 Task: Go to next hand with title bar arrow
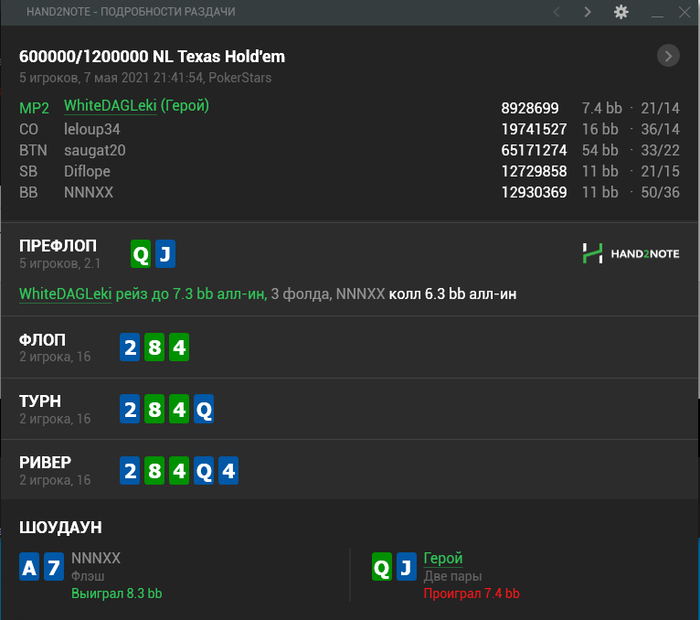click(x=588, y=12)
